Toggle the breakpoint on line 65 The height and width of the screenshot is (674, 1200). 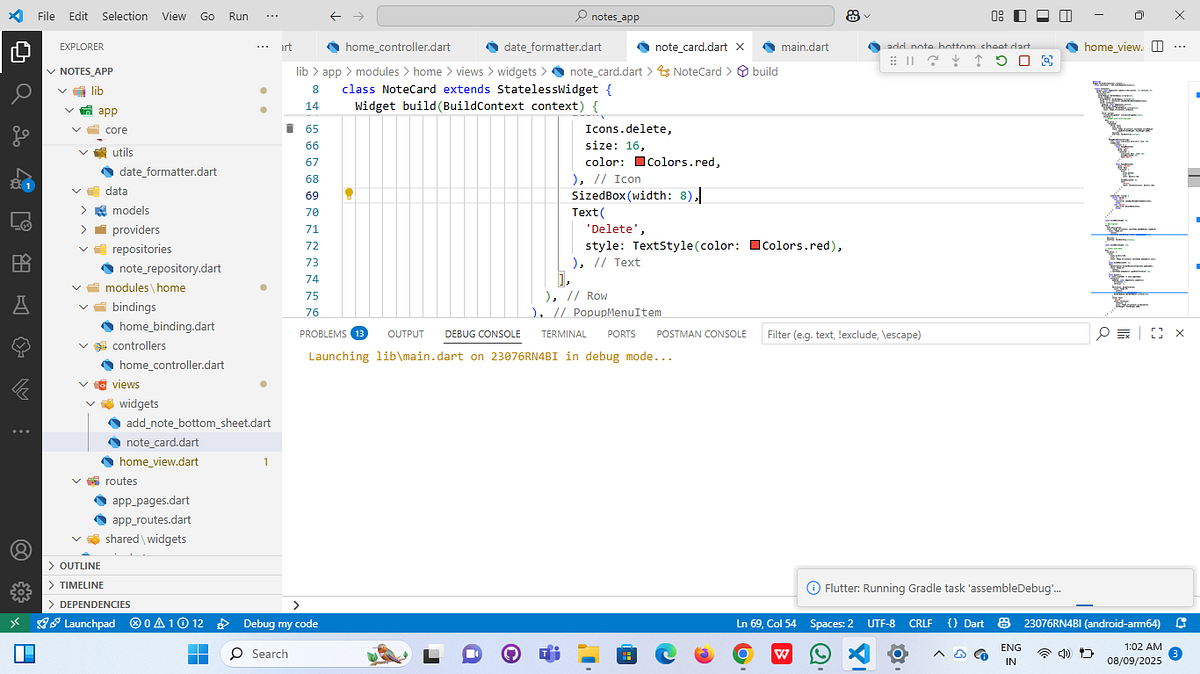click(x=290, y=128)
